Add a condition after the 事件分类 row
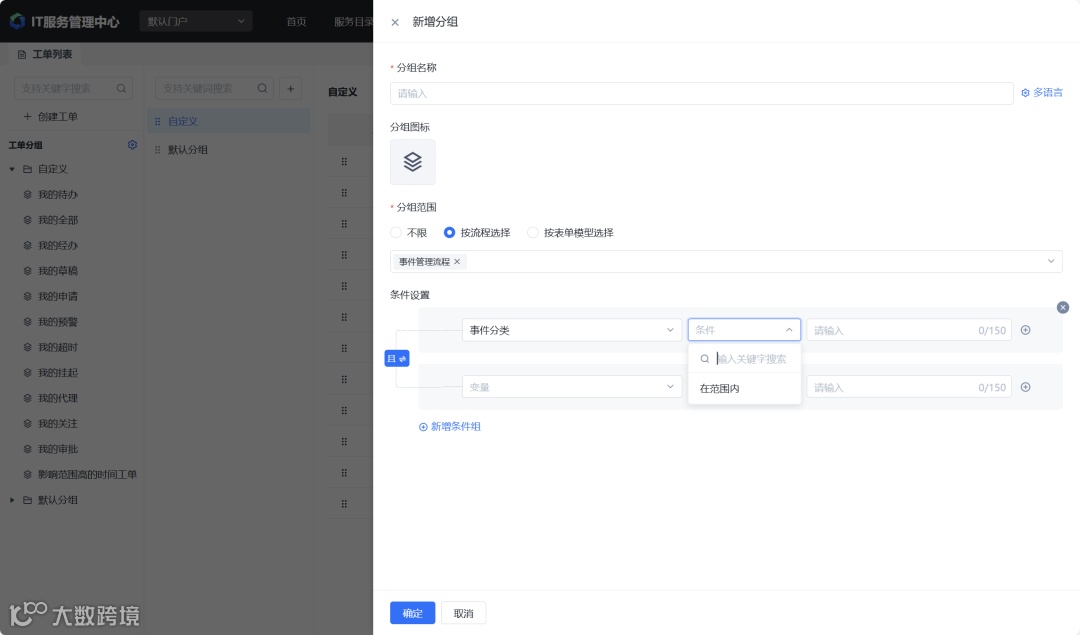 tap(1026, 330)
